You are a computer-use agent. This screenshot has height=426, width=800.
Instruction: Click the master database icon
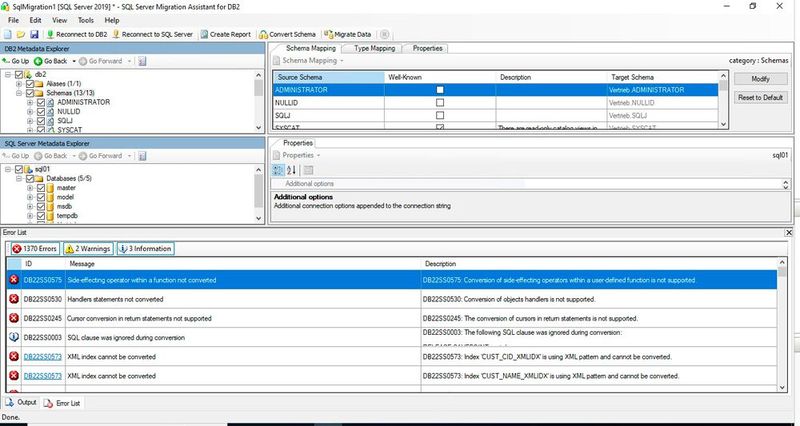coord(51,188)
